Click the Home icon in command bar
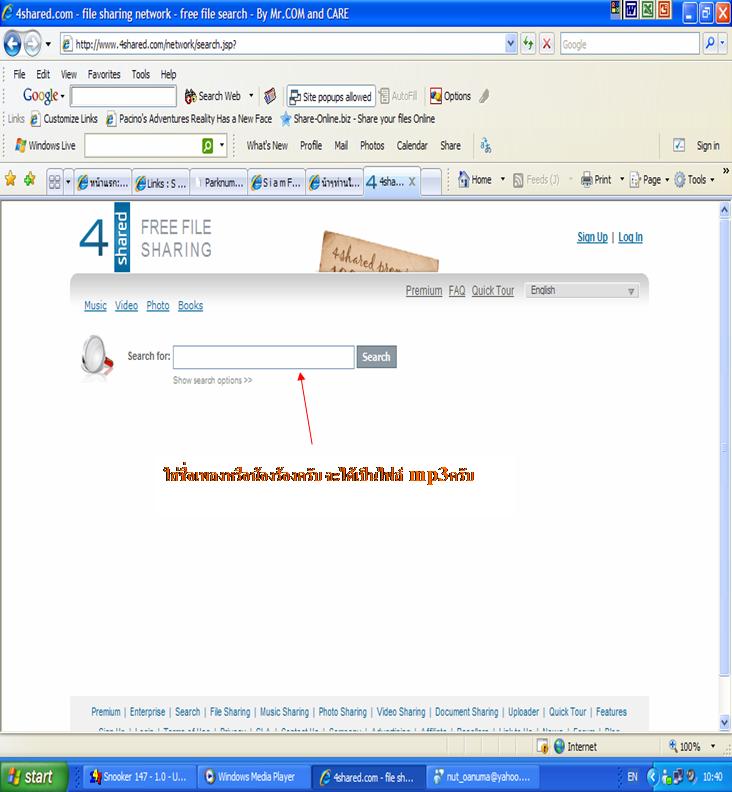The height and width of the screenshot is (792, 732). pos(464,179)
